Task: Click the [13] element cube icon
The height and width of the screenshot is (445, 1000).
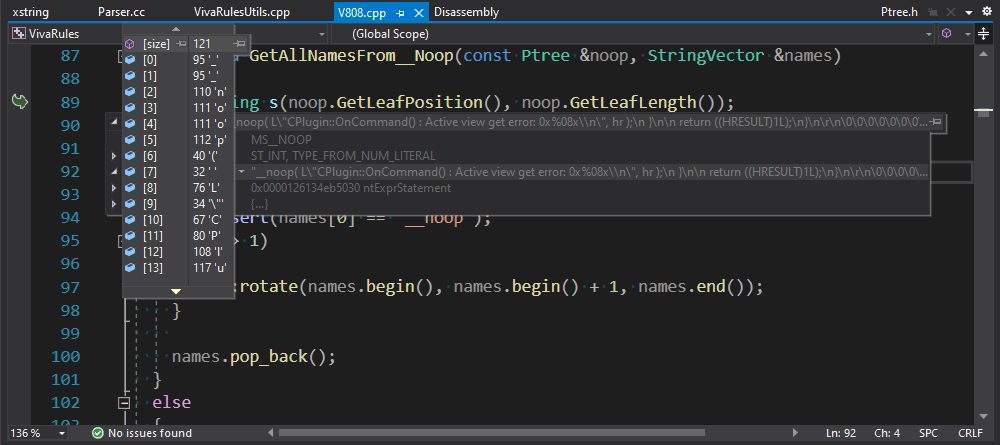Action: point(129,267)
